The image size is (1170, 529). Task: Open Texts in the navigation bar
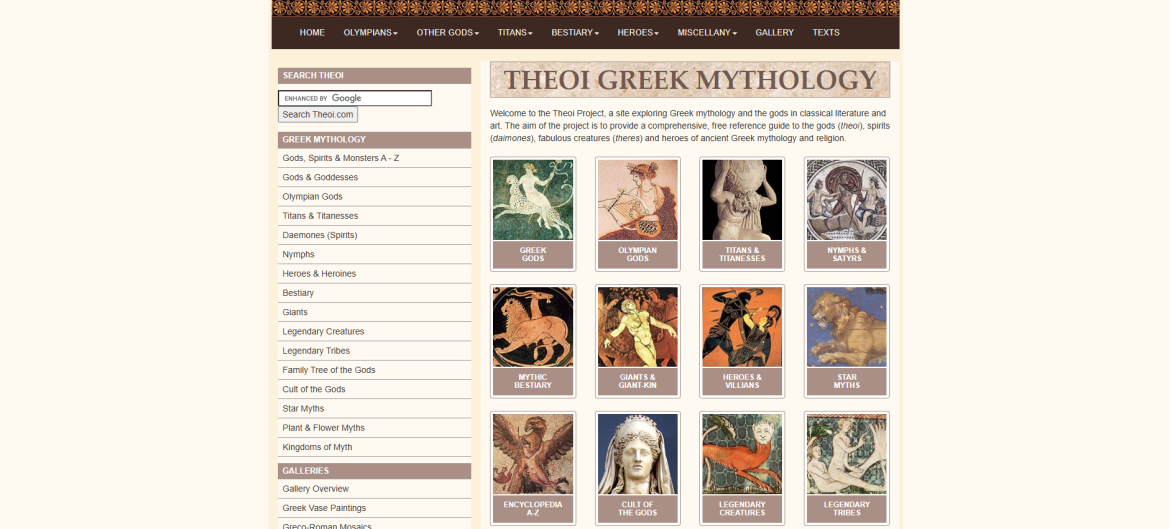tap(826, 33)
